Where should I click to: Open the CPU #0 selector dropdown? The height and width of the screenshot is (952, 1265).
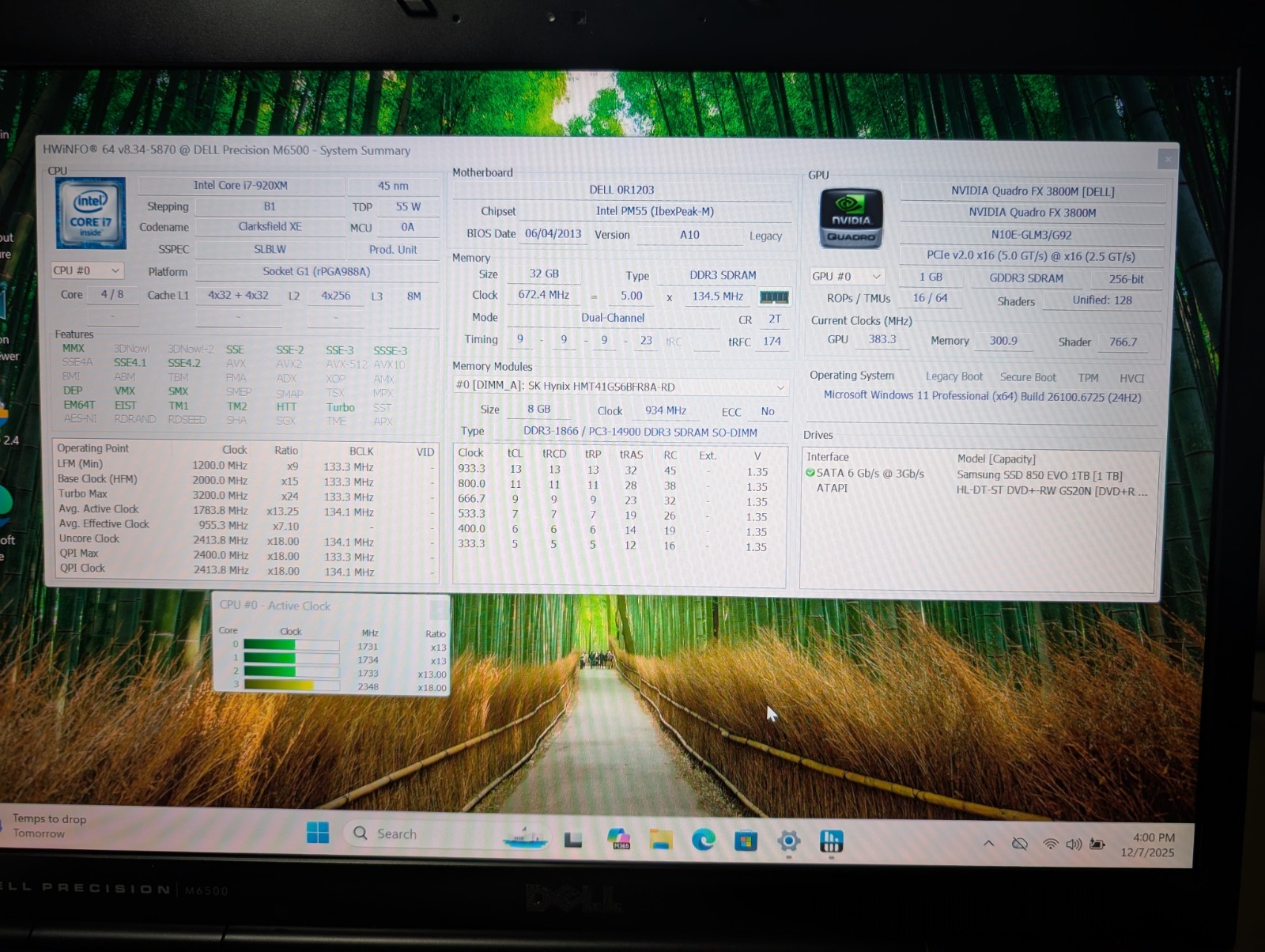[x=88, y=270]
